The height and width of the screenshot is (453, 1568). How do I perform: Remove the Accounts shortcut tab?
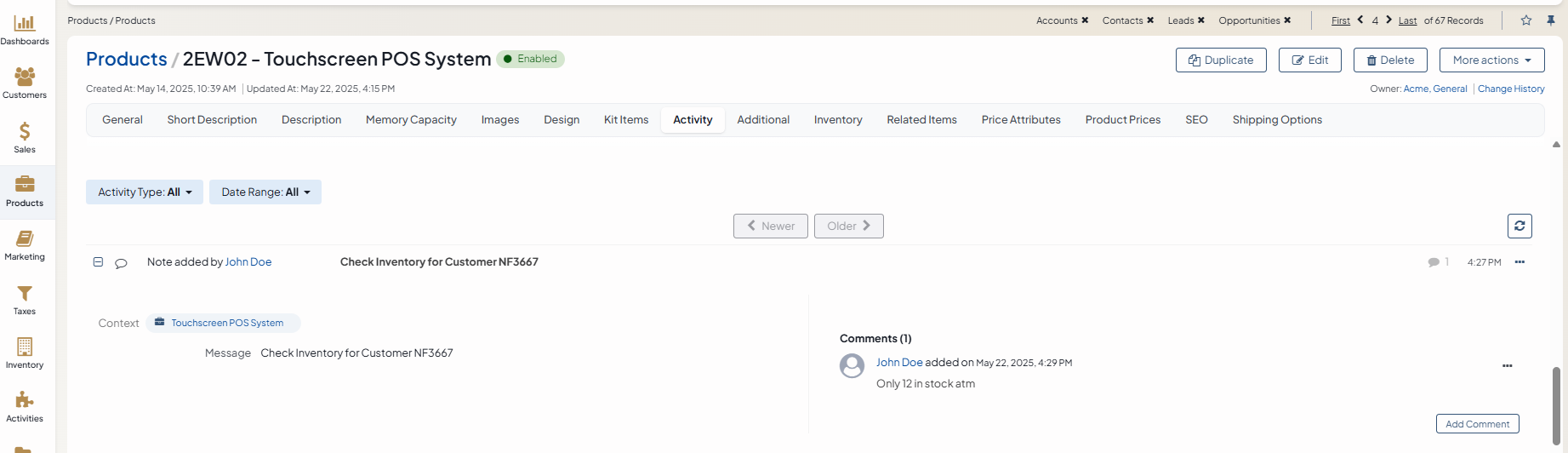click(1085, 20)
